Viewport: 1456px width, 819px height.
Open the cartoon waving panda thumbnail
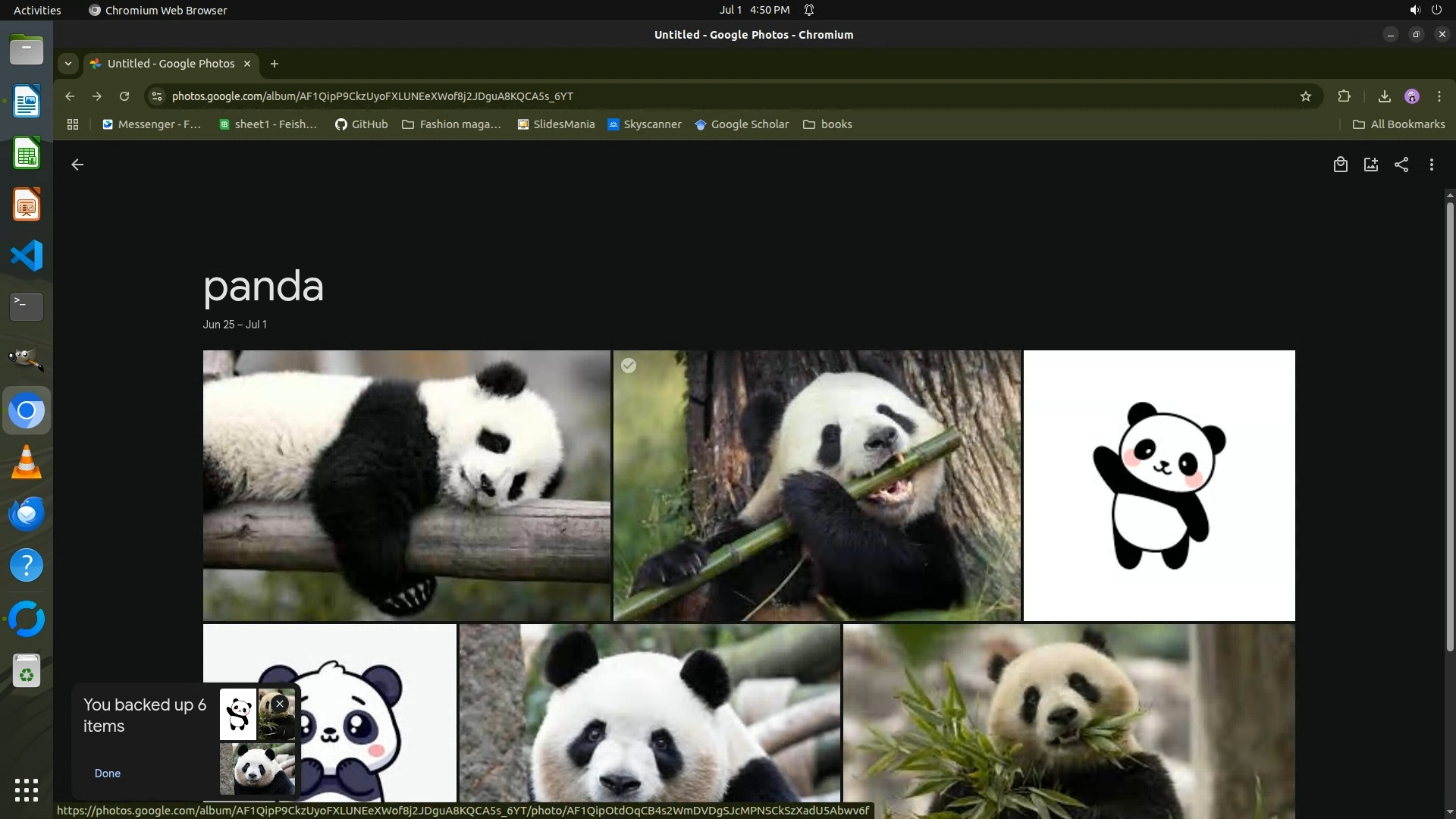point(1159,485)
